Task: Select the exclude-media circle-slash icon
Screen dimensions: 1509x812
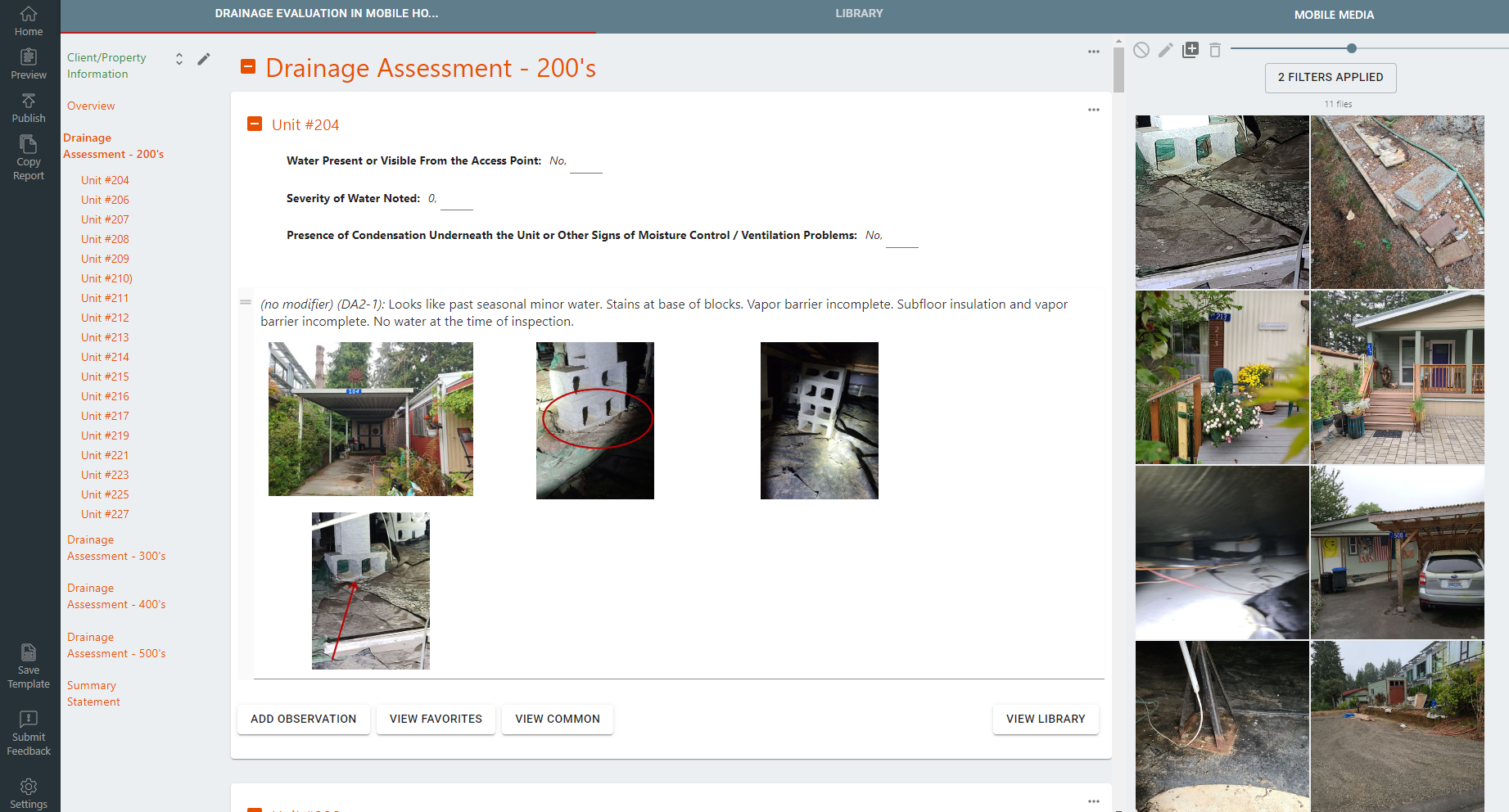Action: [x=1141, y=50]
